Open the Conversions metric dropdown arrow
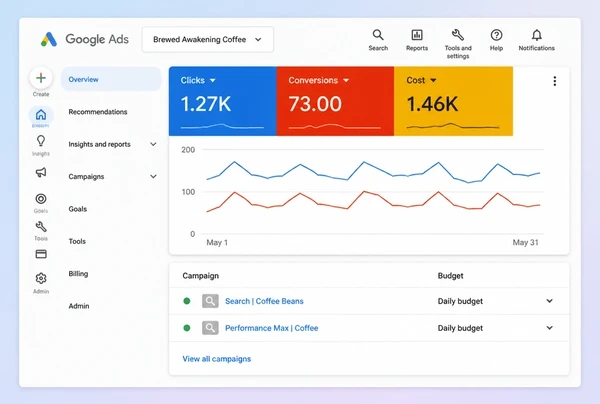Image resolution: width=600 pixels, height=404 pixels. click(x=346, y=80)
